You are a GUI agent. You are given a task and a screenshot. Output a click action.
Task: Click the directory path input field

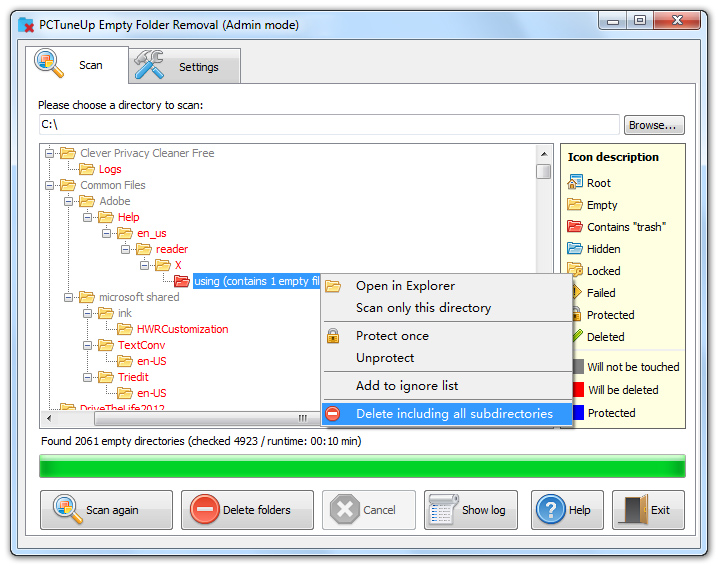coord(329,125)
